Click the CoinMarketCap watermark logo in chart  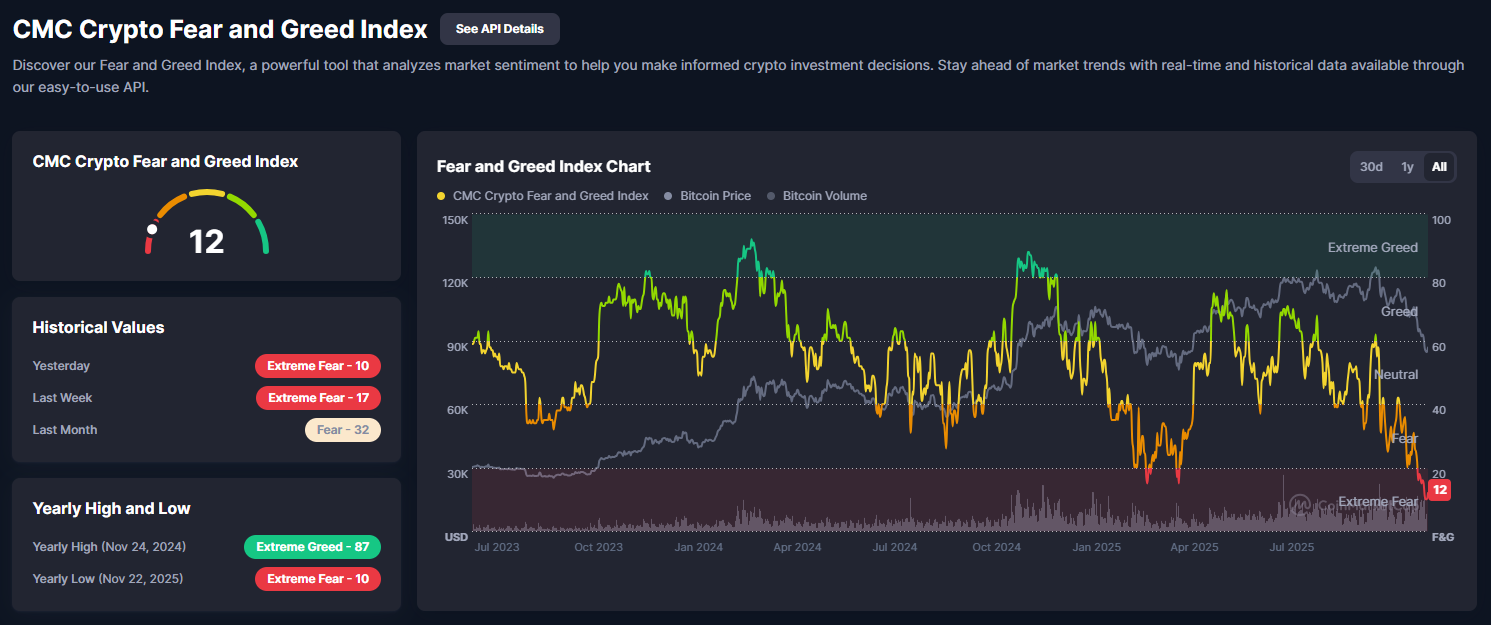[1300, 503]
